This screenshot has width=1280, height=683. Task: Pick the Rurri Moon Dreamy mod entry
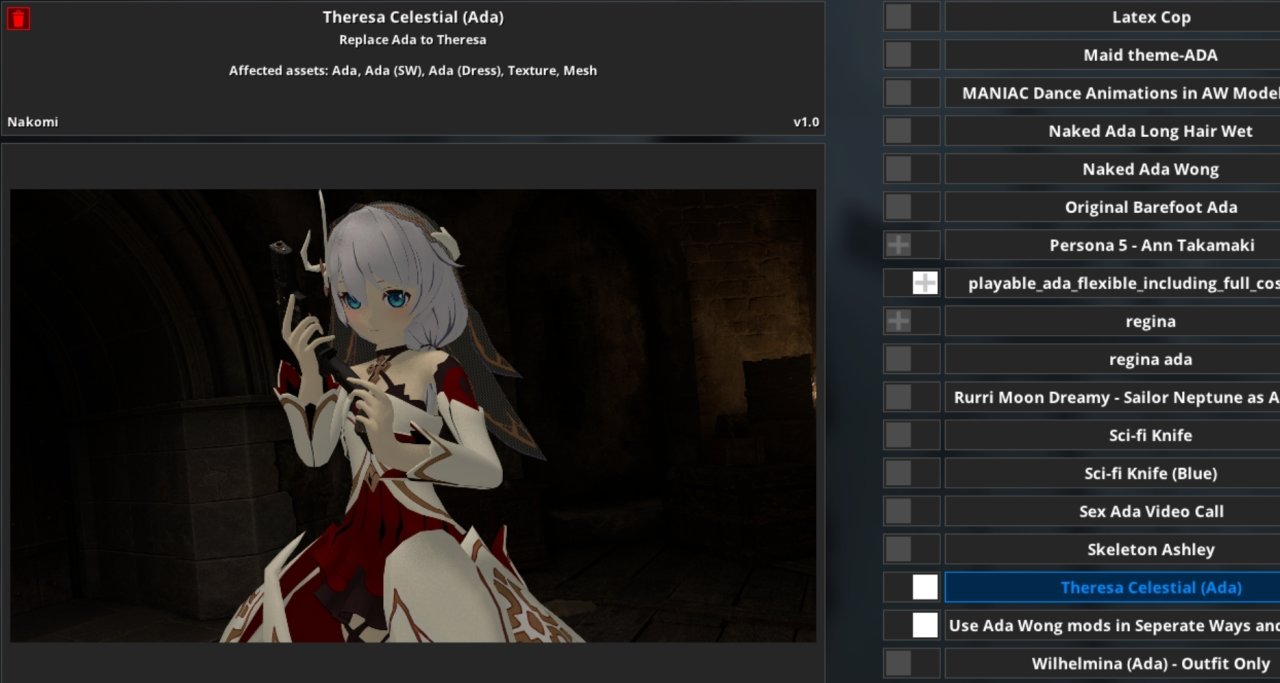point(1112,397)
